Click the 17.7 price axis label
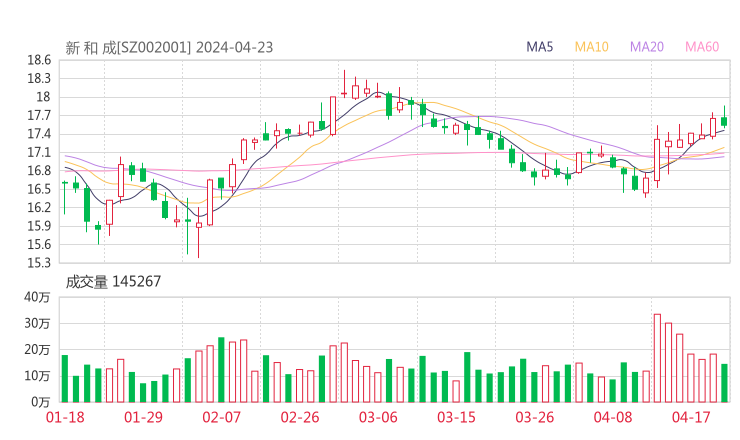The width and height of the screenshot is (740, 440). tap(39, 115)
